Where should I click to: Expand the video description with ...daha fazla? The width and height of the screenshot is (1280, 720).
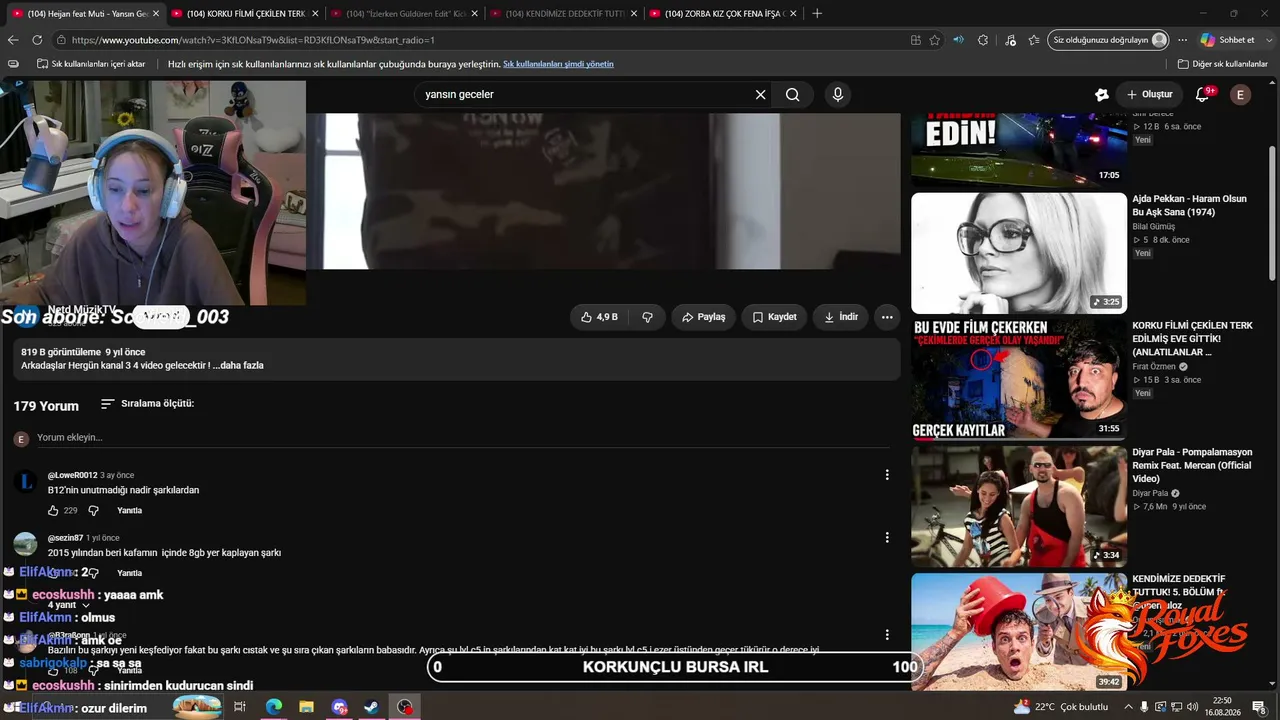pyautogui.click(x=238, y=366)
